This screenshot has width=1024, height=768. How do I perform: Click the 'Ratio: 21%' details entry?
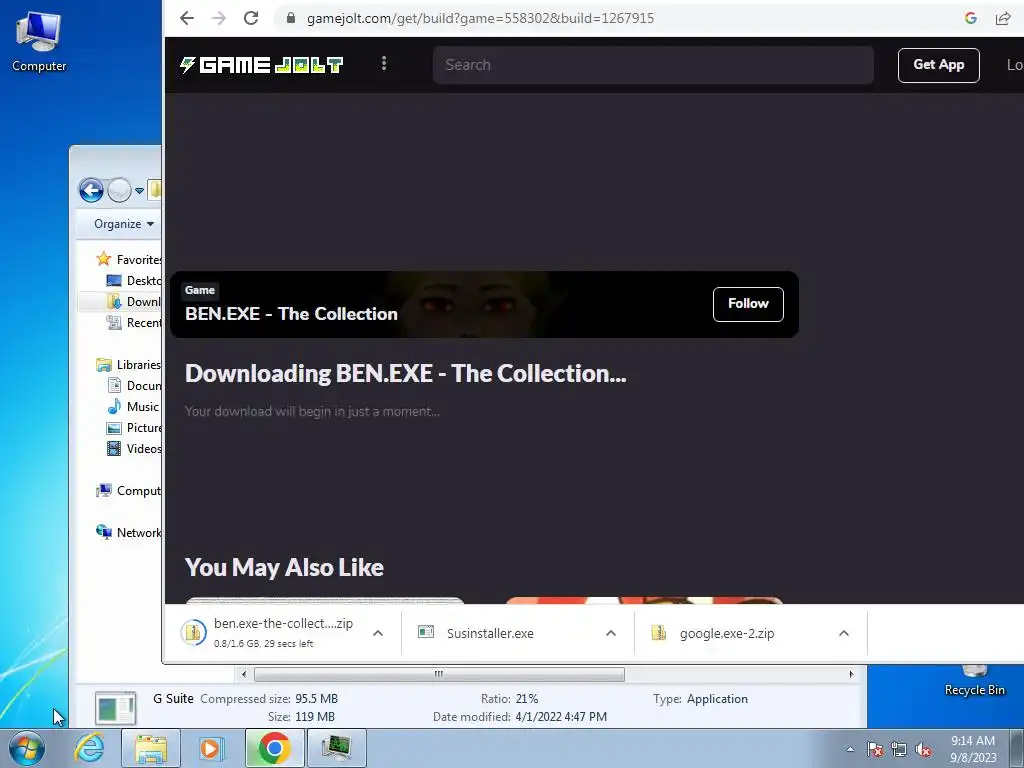(x=509, y=699)
